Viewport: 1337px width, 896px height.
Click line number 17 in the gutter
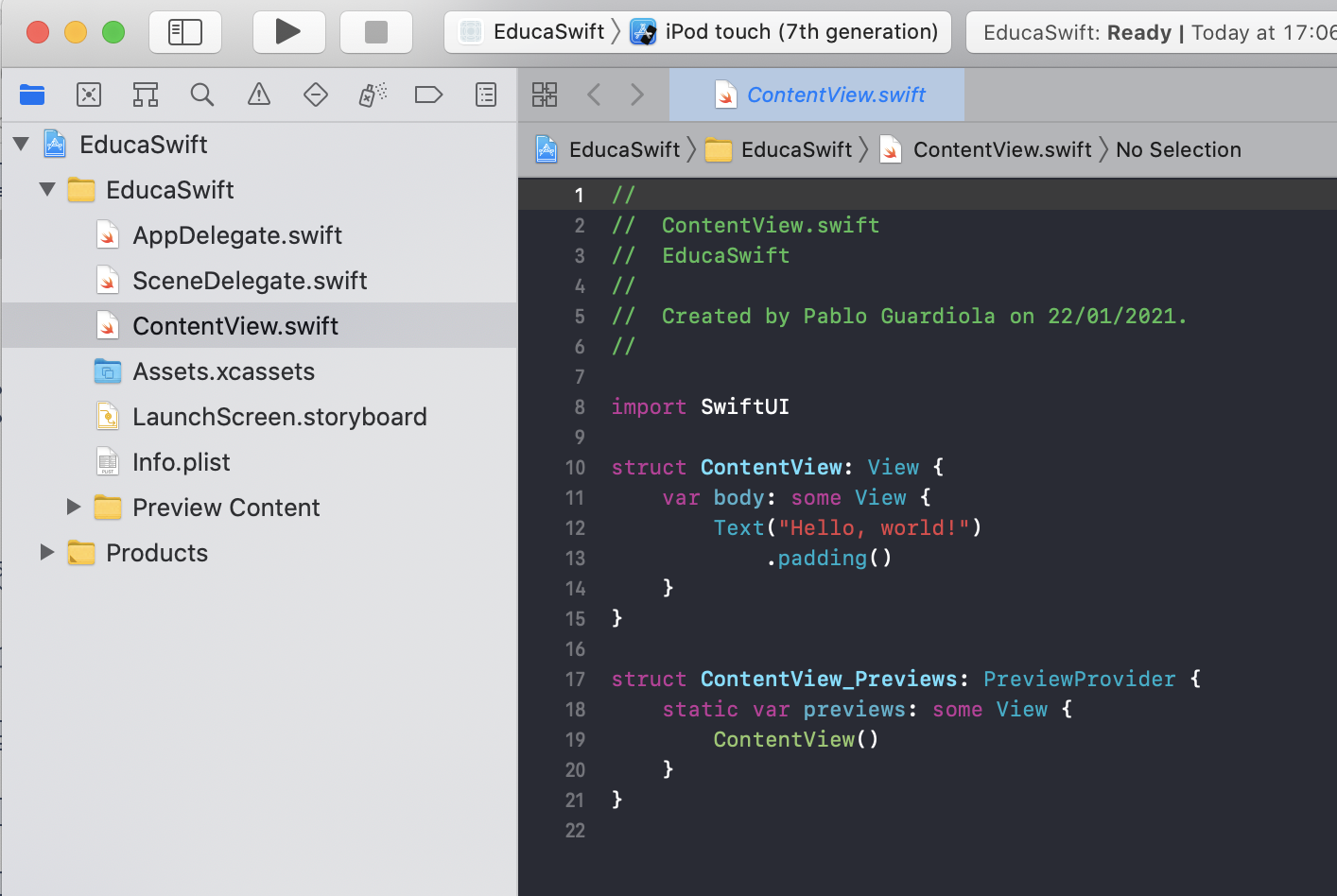click(575, 680)
